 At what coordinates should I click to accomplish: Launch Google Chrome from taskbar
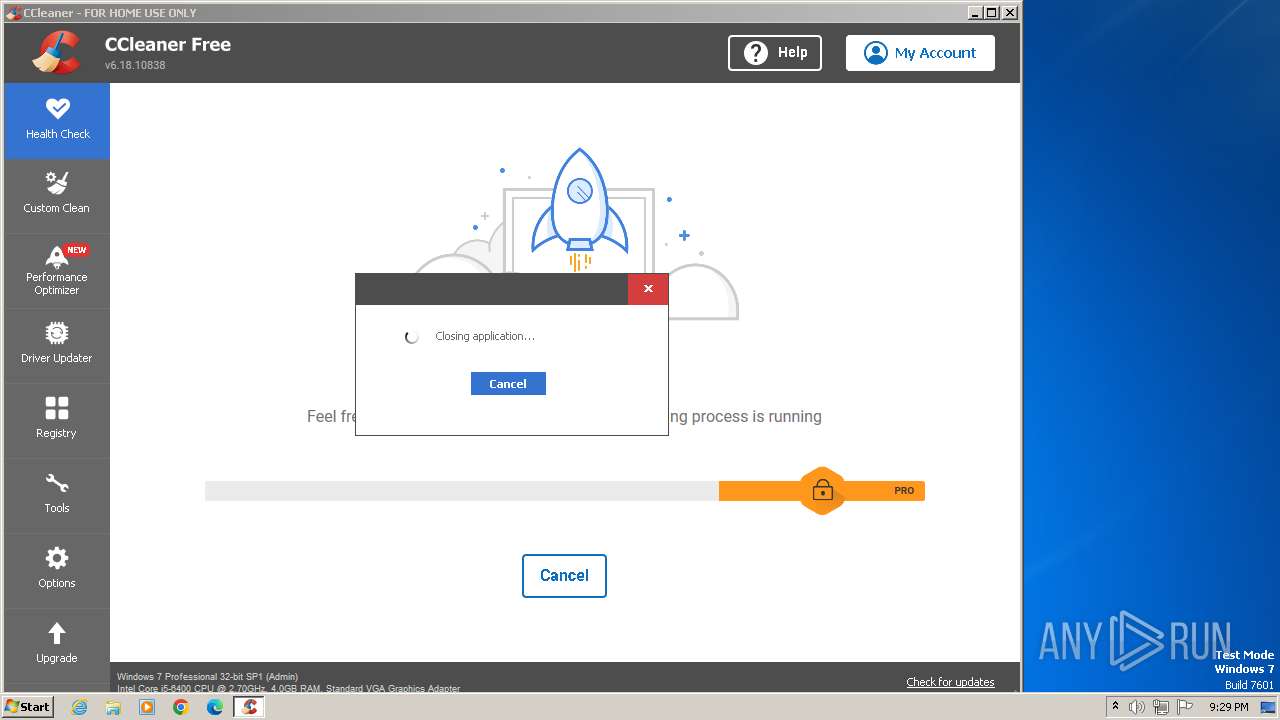[181, 707]
